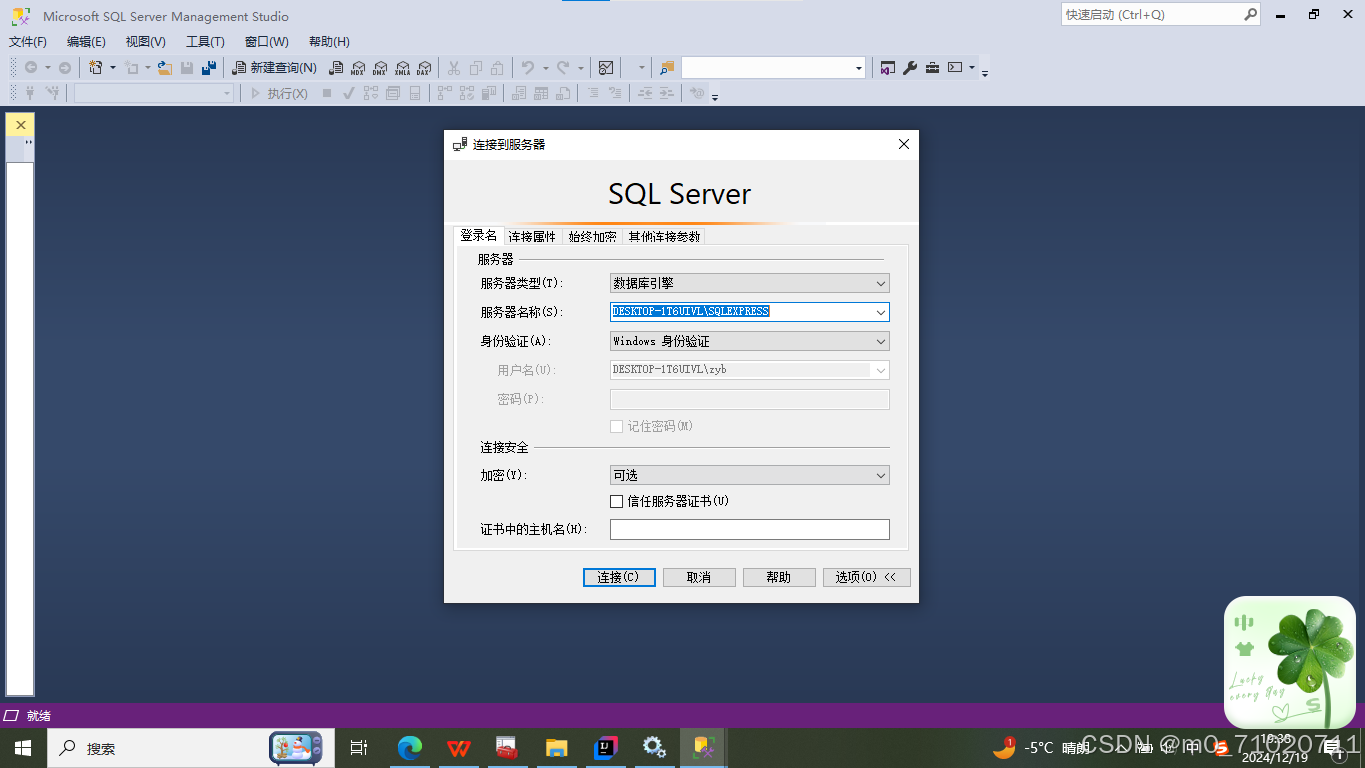Click the Visual Studio window icon
The height and width of the screenshot is (768, 1365).
click(888, 68)
